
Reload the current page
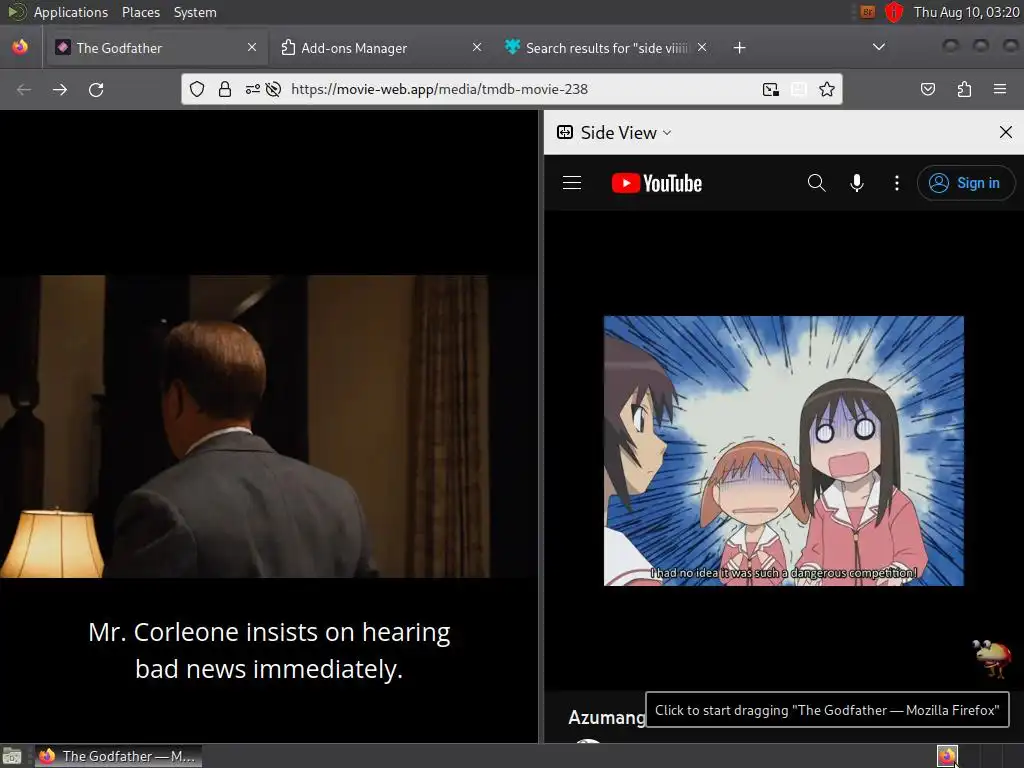(x=96, y=89)
